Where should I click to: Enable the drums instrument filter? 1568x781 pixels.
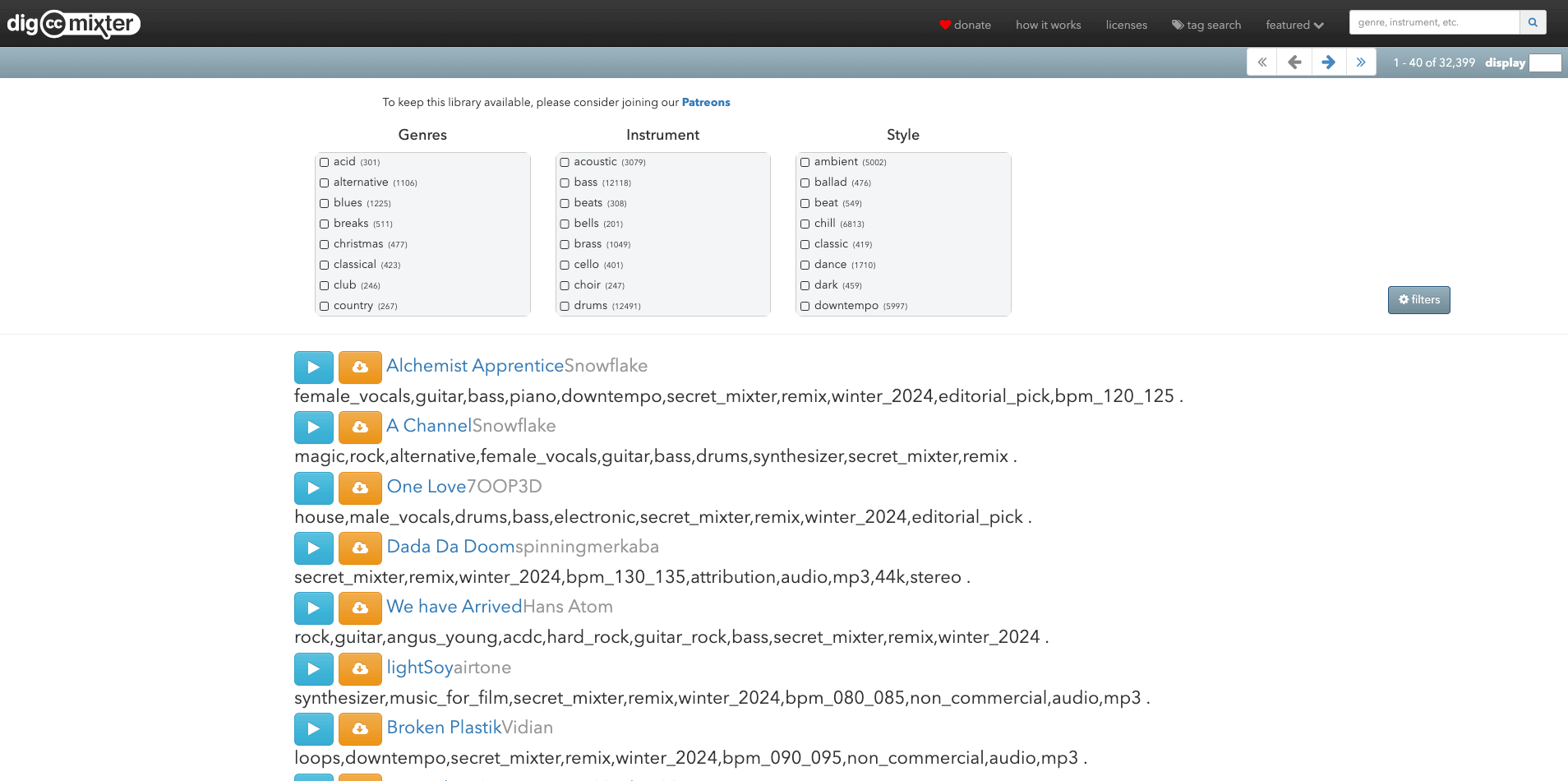(x=565, y=306)
